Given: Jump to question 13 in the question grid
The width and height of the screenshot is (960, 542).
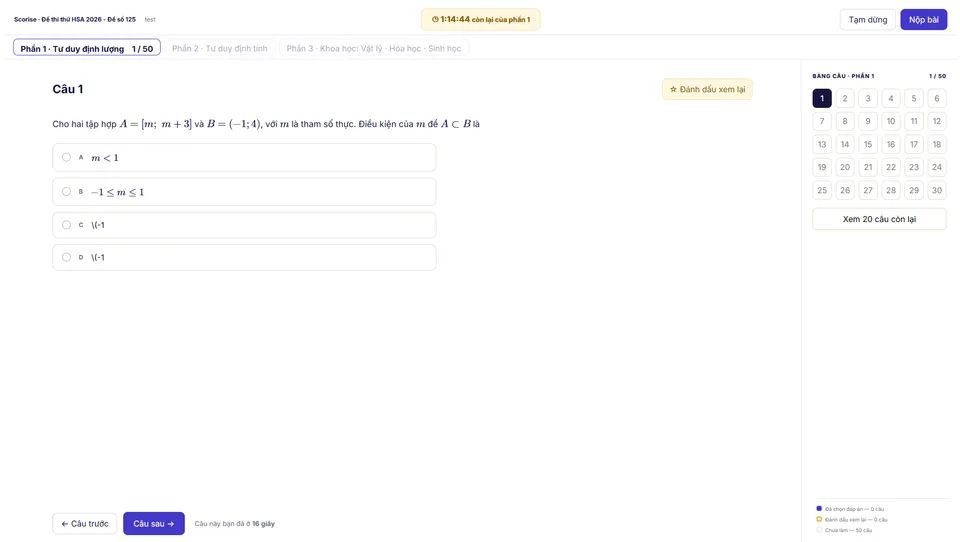Looking at the screenshot, I should (822, 144).
